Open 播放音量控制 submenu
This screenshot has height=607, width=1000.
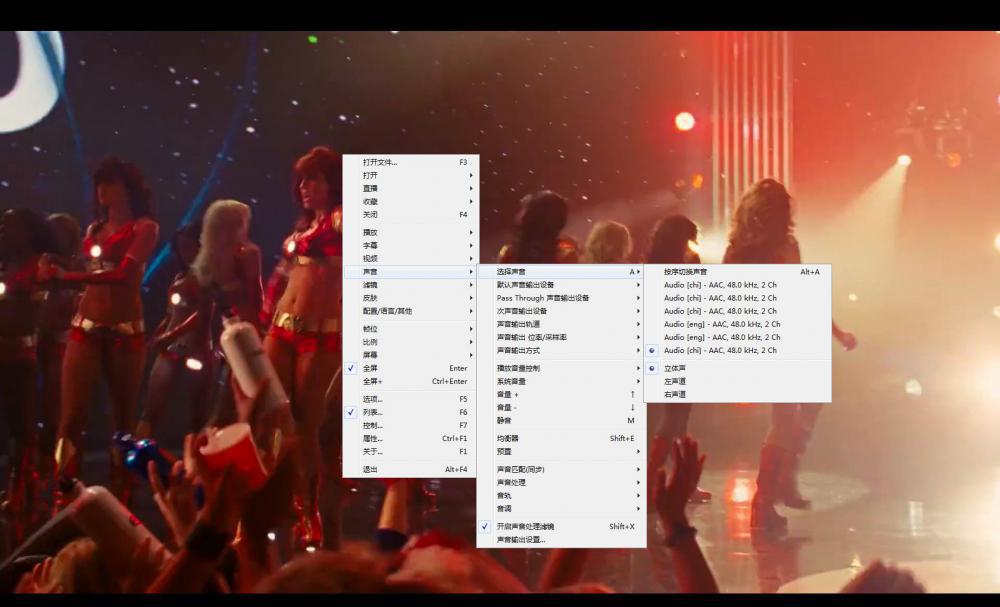(x=561, y=368)
